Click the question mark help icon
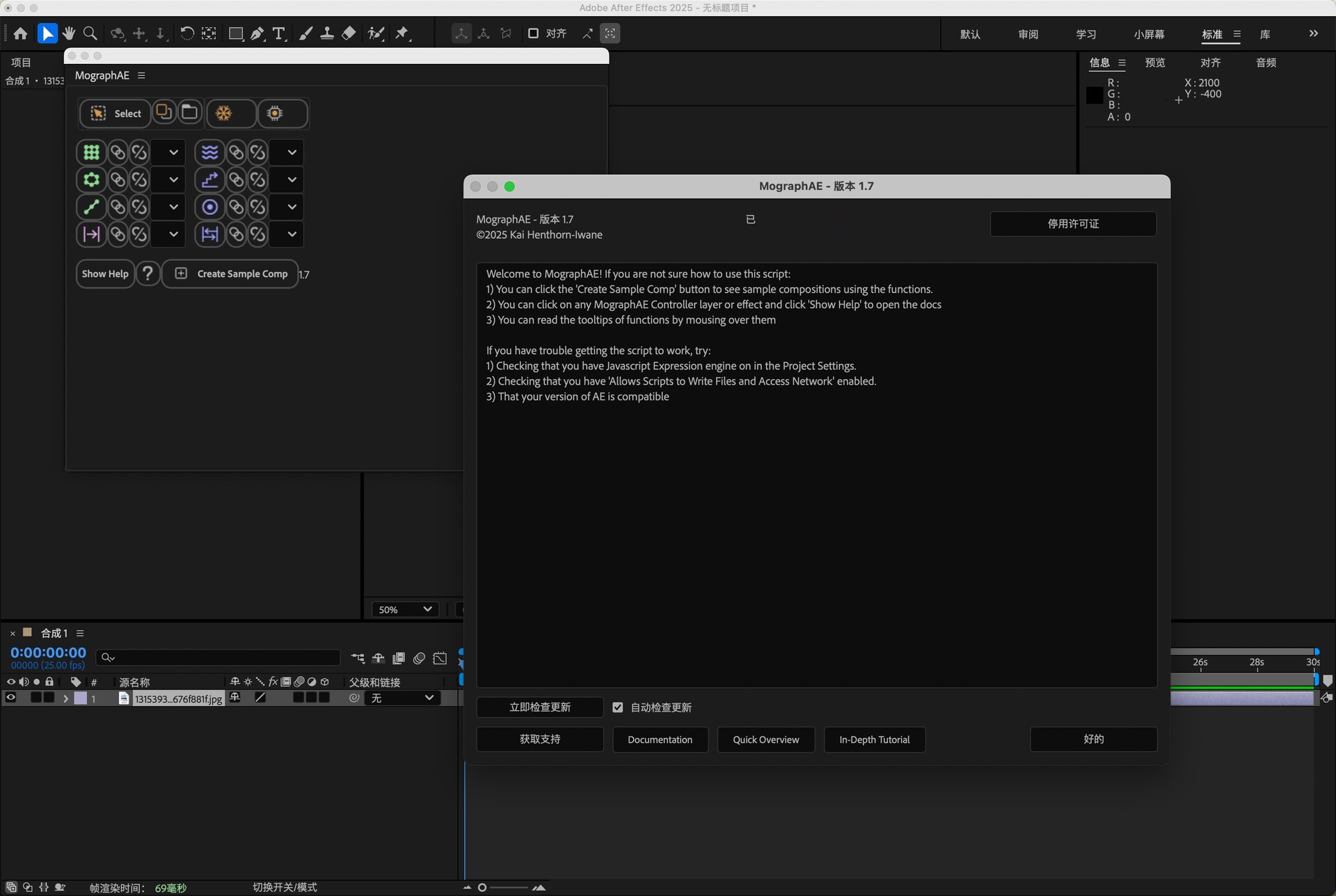The height and width of the screenshot is (896, 1336). coord(148,273)
